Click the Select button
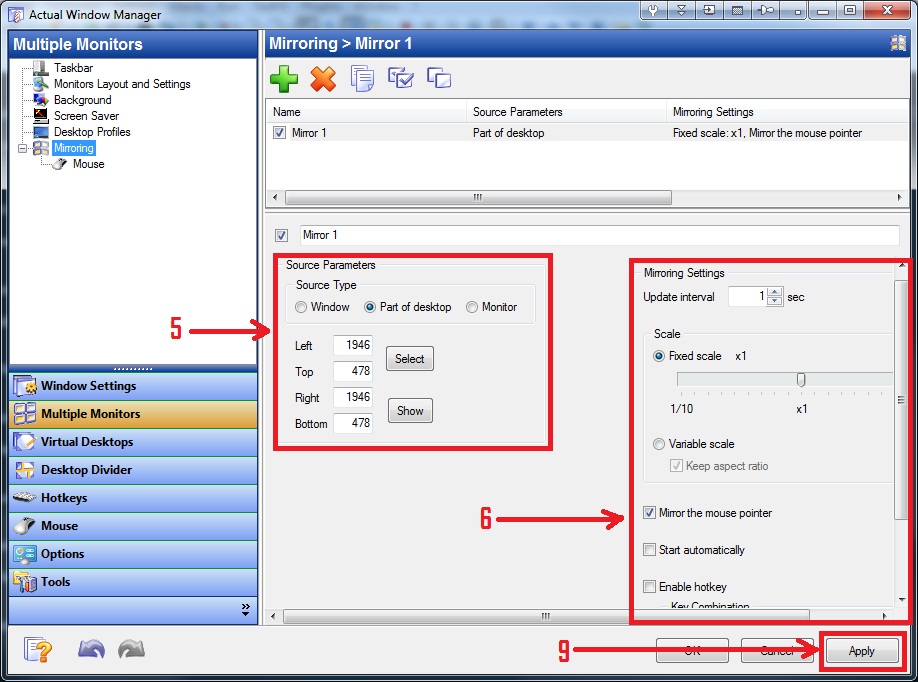The height and width of the screenshot is (682, 918). [x=410, y=359]
